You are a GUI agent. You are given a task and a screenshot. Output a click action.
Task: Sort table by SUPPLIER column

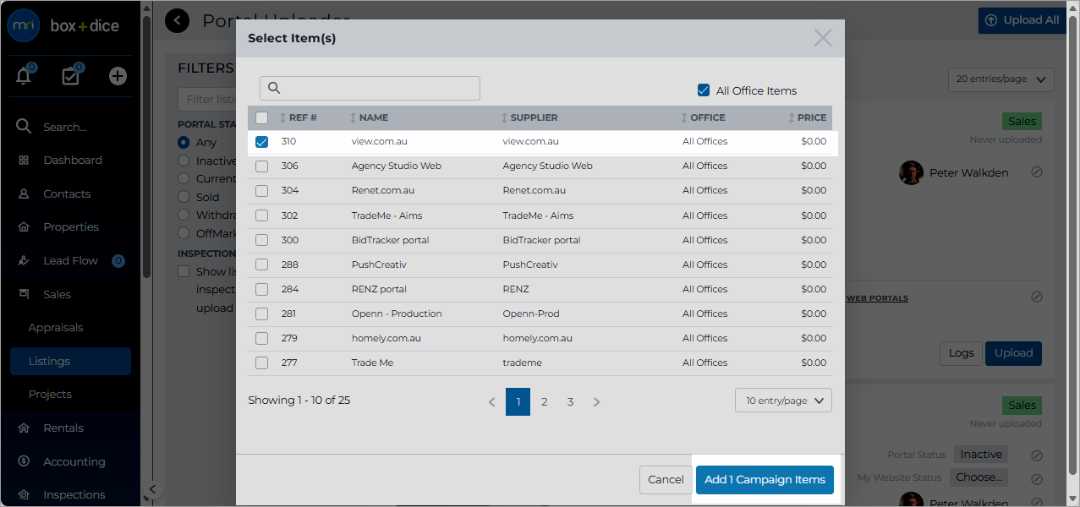(529, 118)
